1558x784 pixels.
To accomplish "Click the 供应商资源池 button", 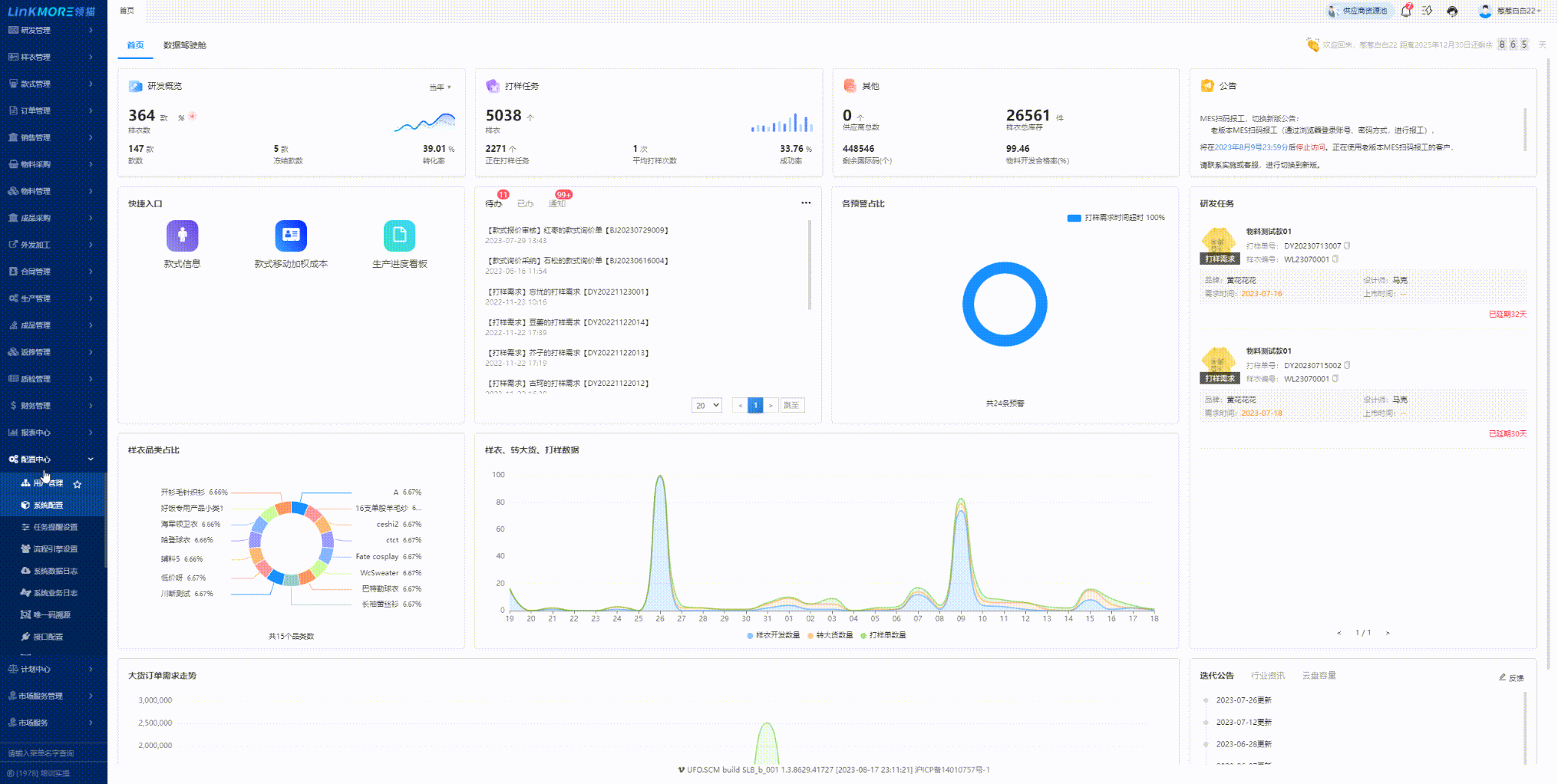I will 1359,11.
